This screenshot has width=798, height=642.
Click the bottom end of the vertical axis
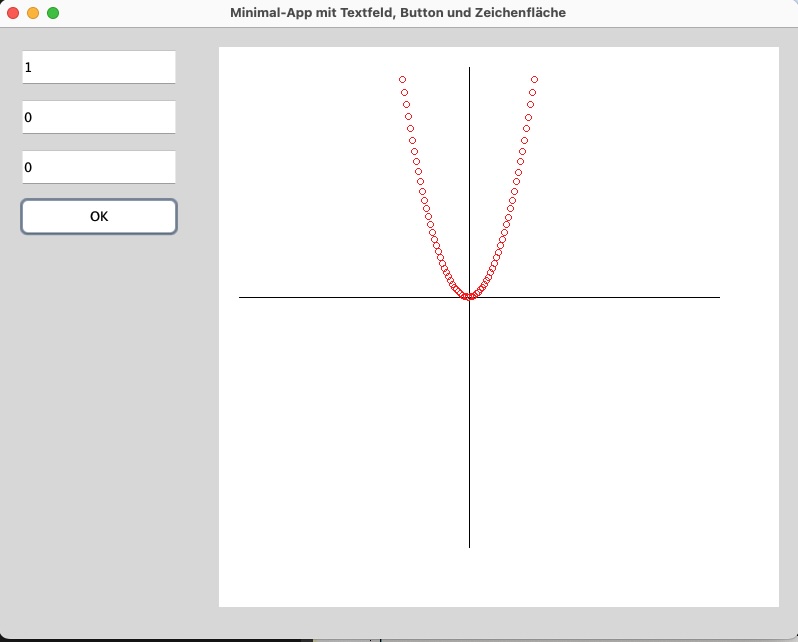pos(469,546)
